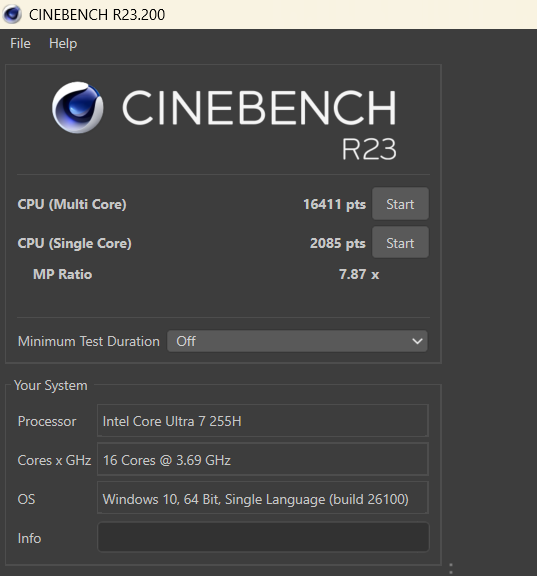Image resolution: width=537 pixels, height=576 pixels.
Task: Open the File menu
Action: point(20,43)
